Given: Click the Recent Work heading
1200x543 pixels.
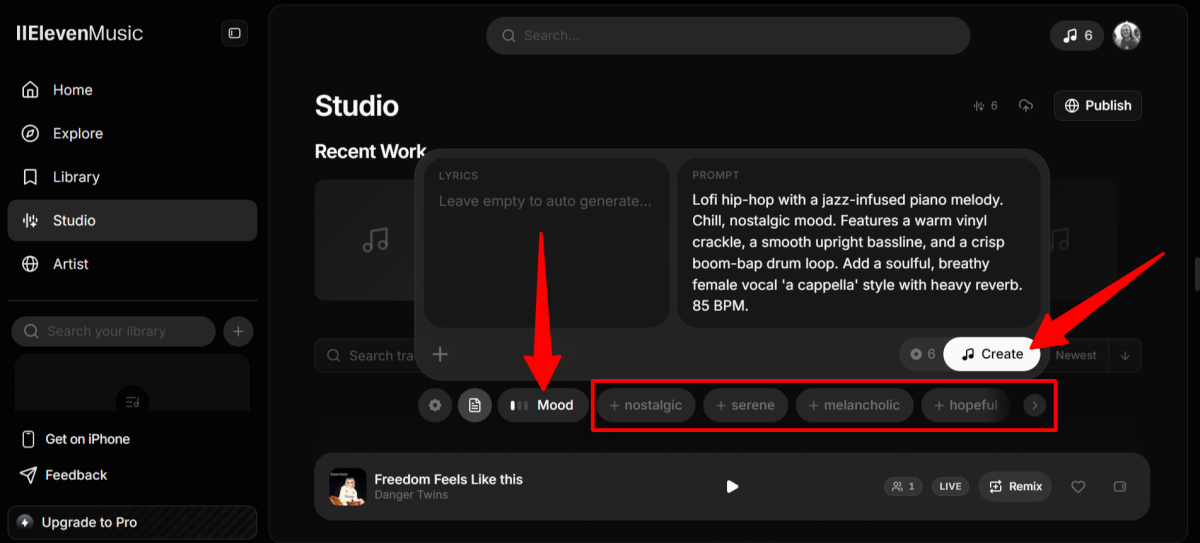Looking at the screenshot, I should coord(370,152).
